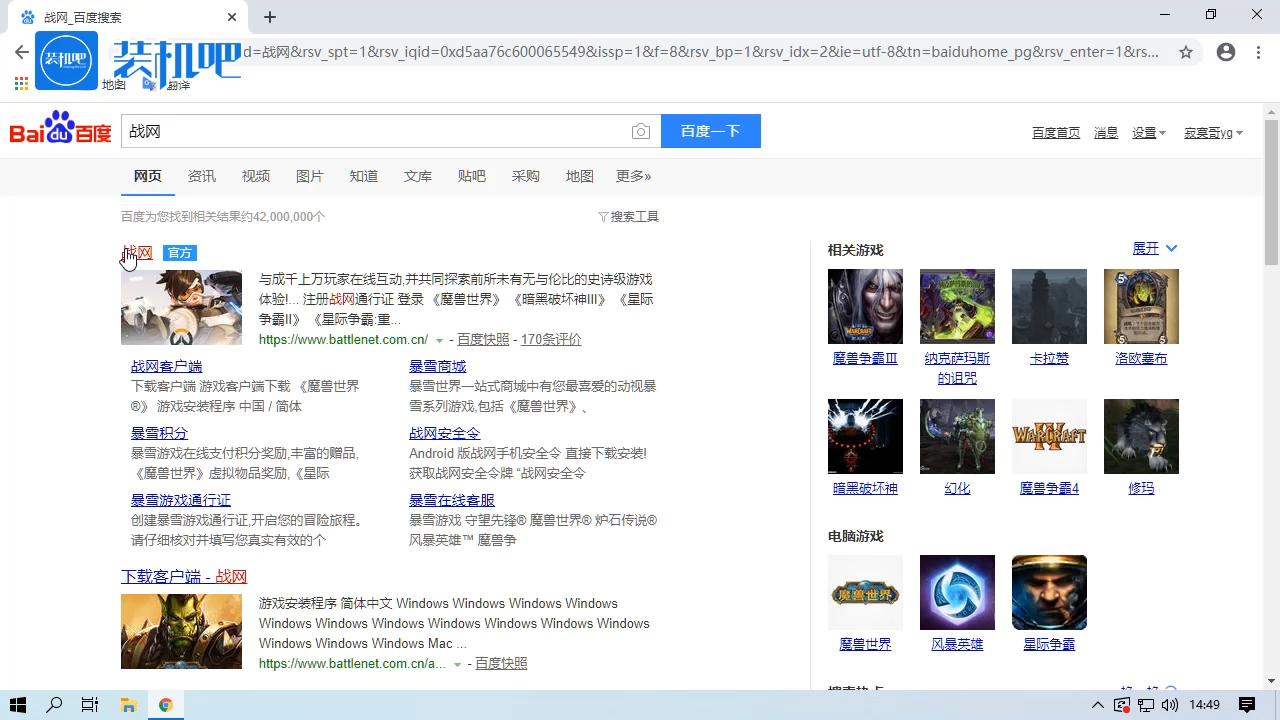Open the 战网客户端 link
This screenshot has height=720, width=1280.
pyautogui.click(x=166, y=366)
